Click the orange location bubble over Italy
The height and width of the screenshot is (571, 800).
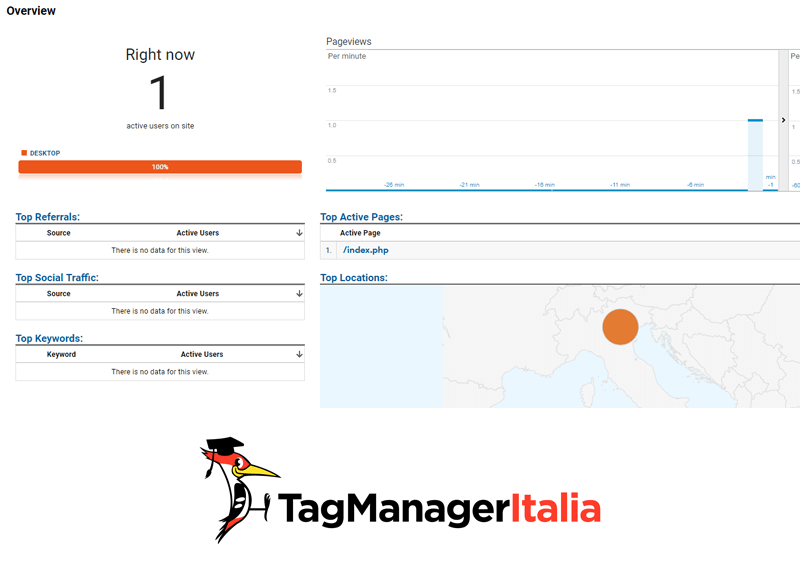pos(620,327)
